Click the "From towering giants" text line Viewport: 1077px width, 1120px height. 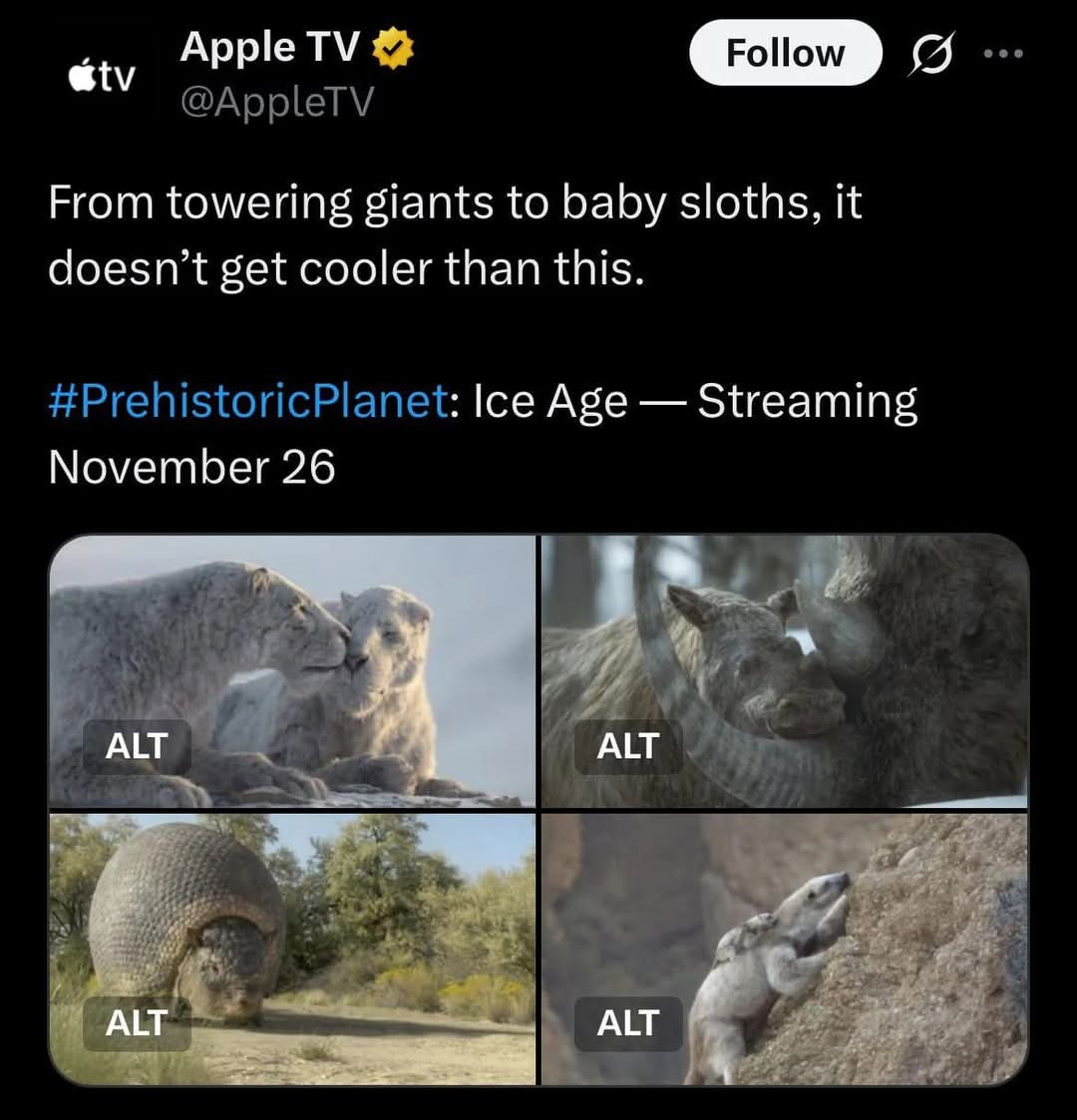(454, 202)
